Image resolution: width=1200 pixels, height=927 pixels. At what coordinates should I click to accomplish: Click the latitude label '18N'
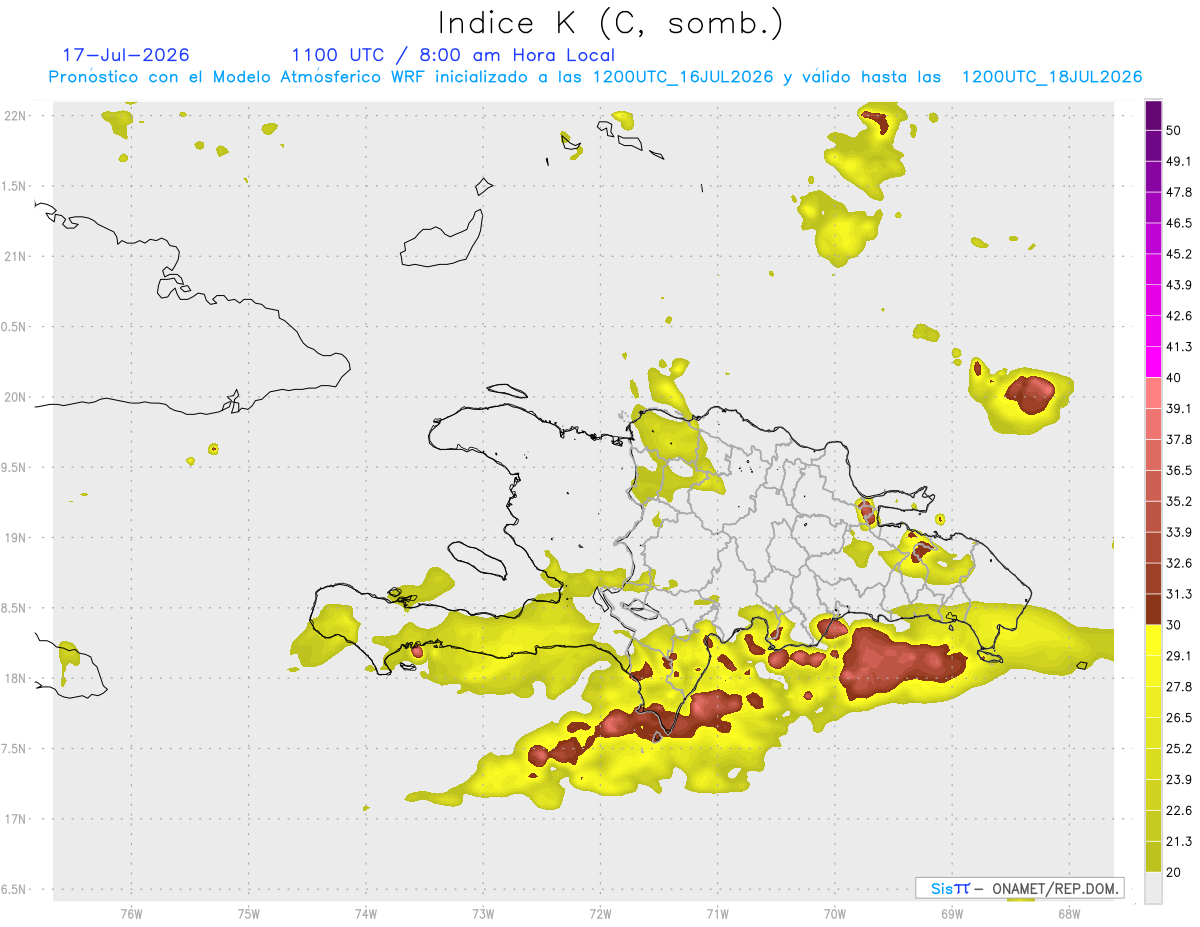pyautogui.click(x=15, y=679)
